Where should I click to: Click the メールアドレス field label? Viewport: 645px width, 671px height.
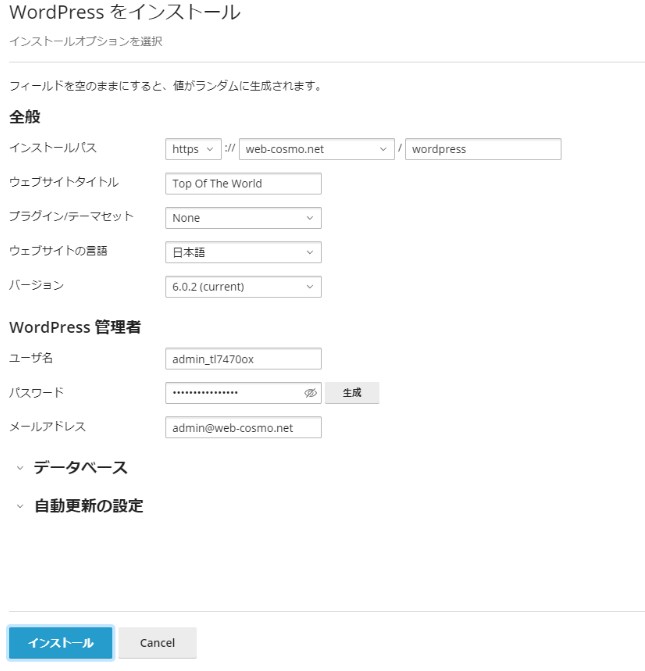tap(47, 426)
